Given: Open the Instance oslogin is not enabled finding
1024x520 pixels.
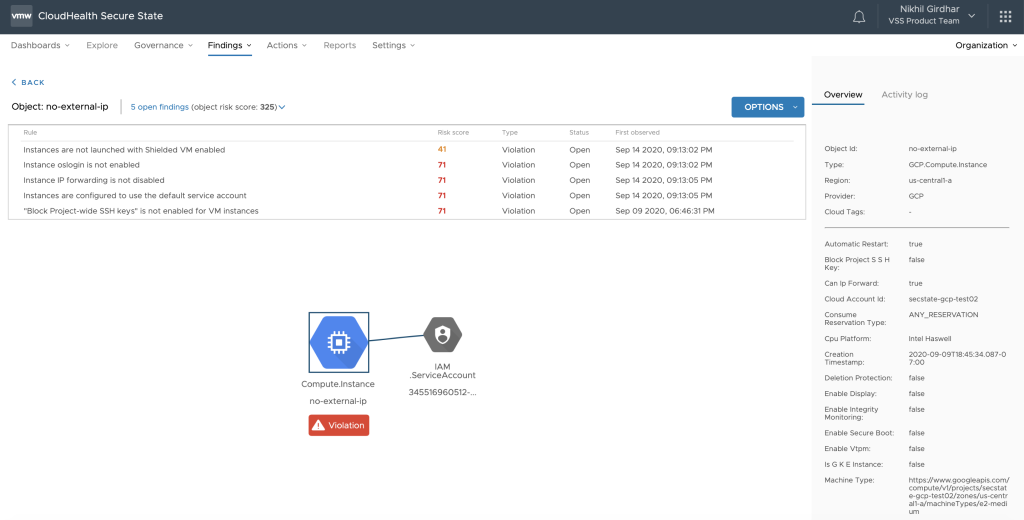Looking at the screenshot, I should point(82,165).
